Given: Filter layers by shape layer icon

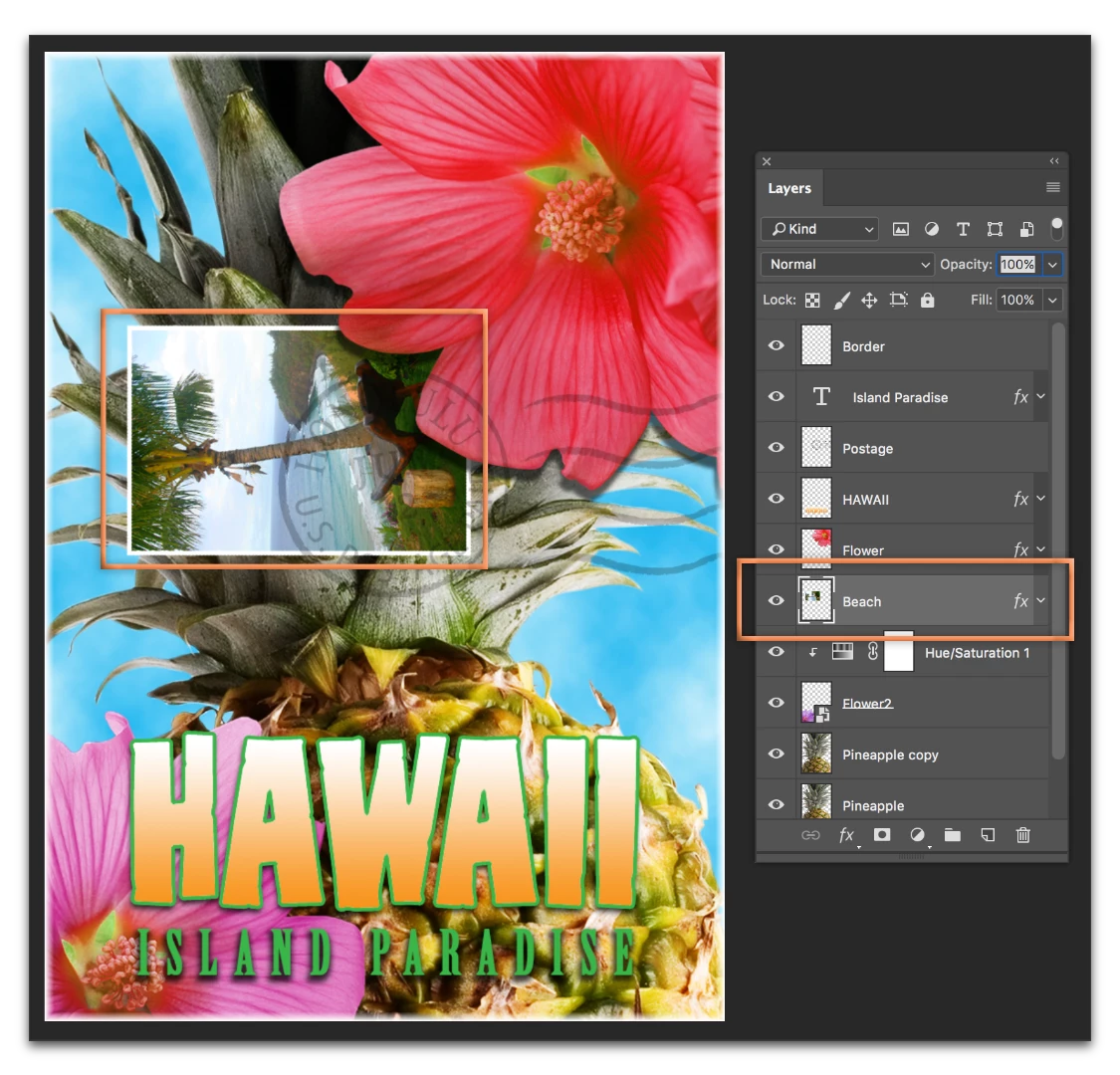Looking at the screenshot, I should click(995, 229).
